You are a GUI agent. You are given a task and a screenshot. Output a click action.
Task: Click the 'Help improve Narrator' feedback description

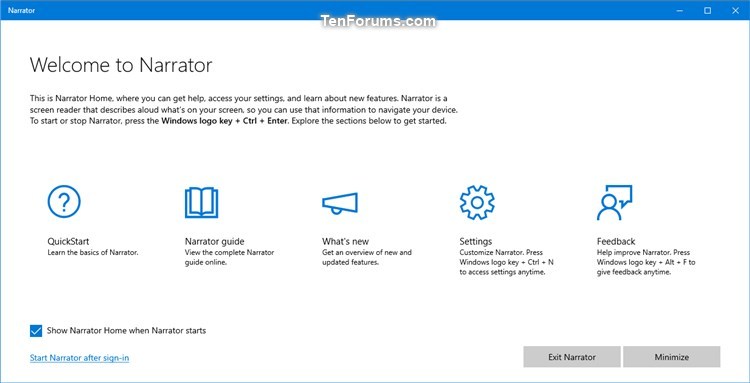click(x=646, y=263)
